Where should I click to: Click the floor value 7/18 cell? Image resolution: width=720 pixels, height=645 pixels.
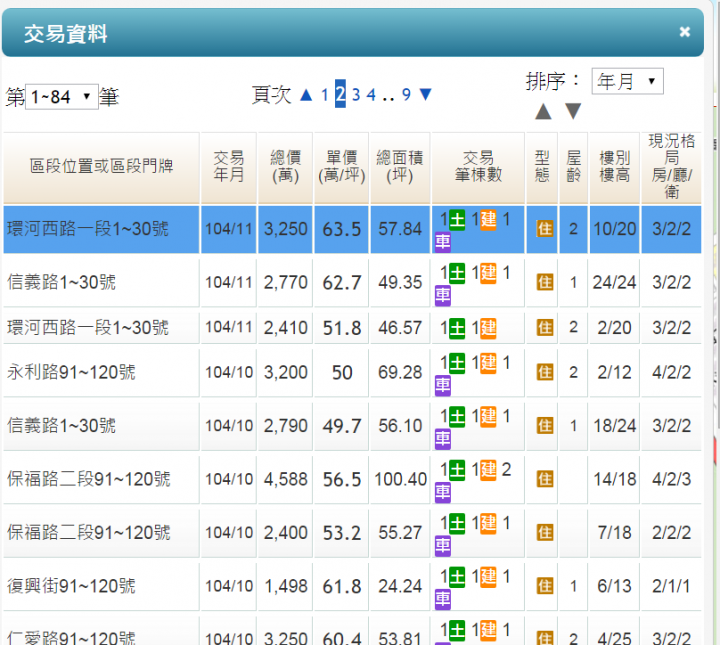point(614,533)
